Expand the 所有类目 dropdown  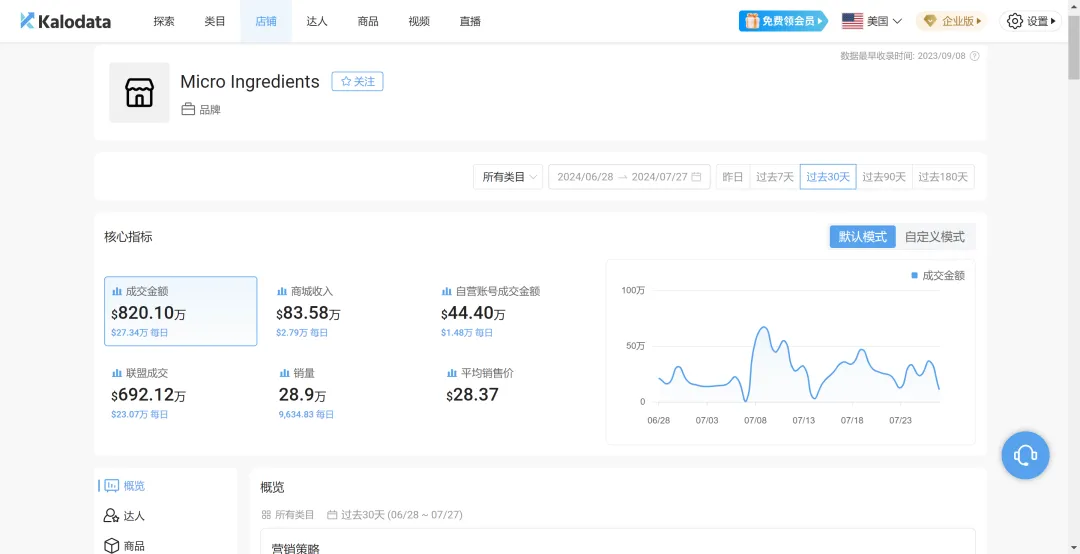tap(508, 177)
